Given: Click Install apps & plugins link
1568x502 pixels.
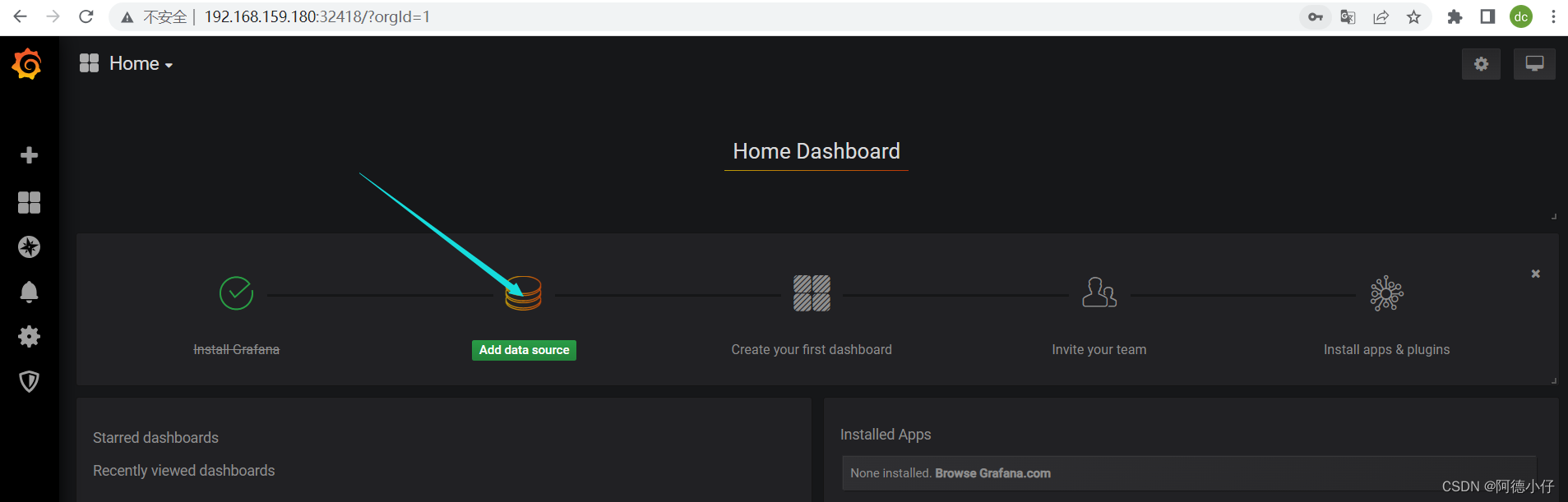Looking at the screenshot, I should point(1386,349).
